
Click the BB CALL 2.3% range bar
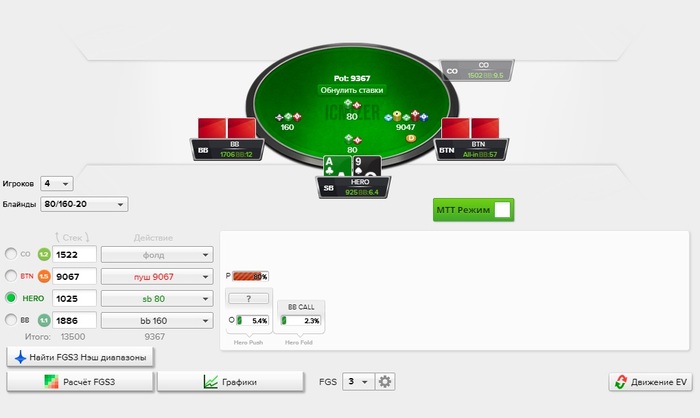click(x=300, y=321)
